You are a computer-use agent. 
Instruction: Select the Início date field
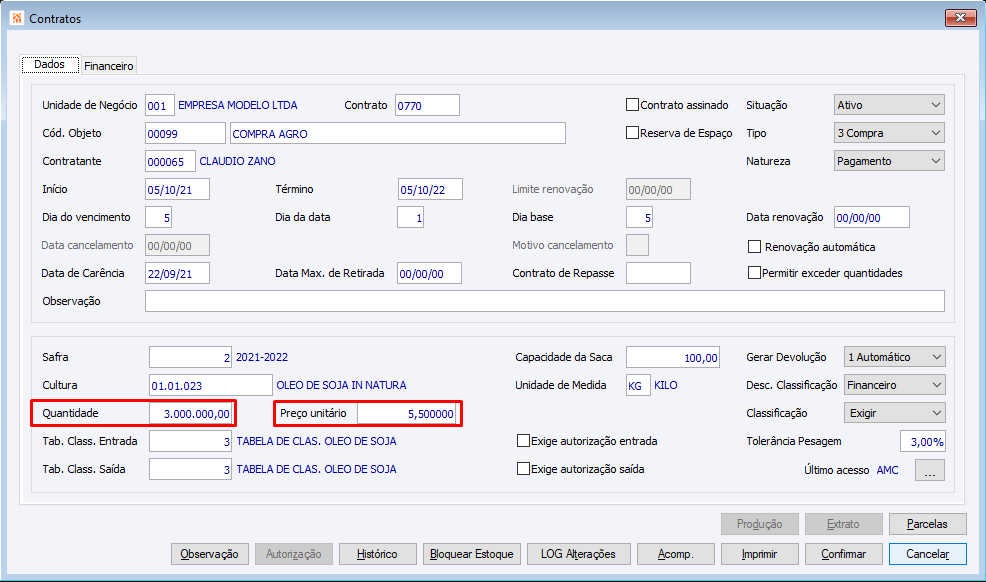pos(177,189)
